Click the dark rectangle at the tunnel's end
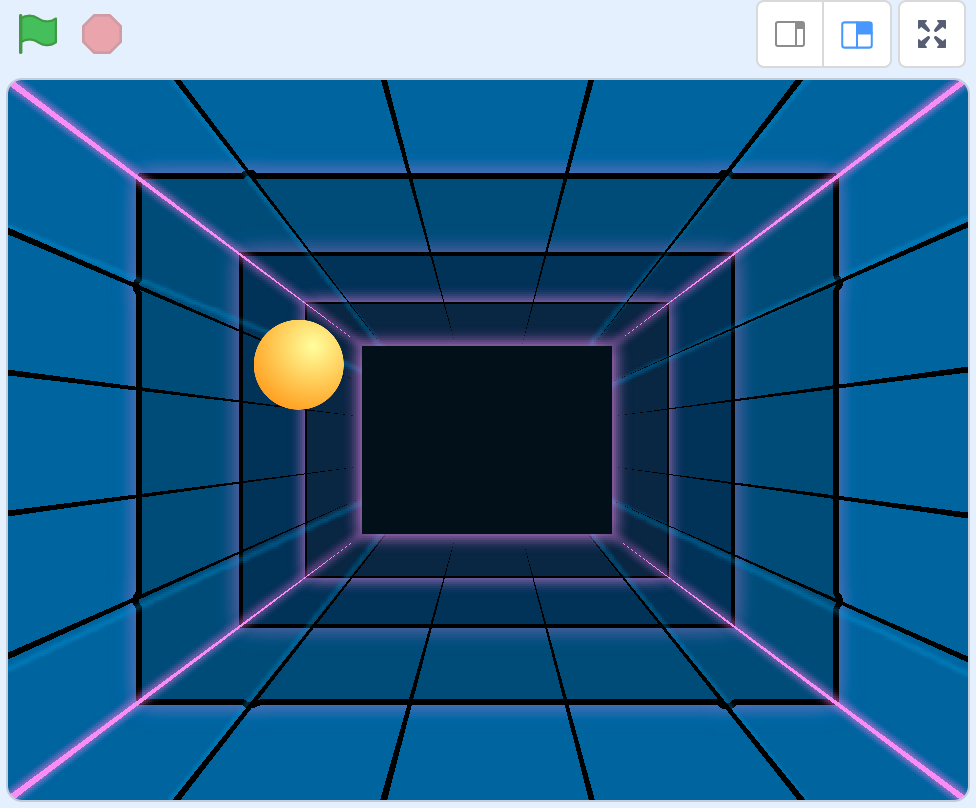This screenshot has width=976, height=808. pos(486,440)
